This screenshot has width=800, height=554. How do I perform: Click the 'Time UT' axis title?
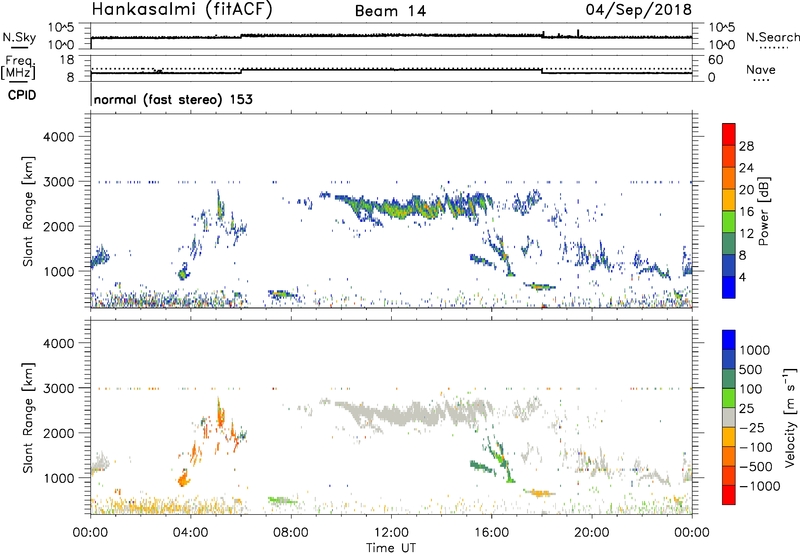click(391, 548)
